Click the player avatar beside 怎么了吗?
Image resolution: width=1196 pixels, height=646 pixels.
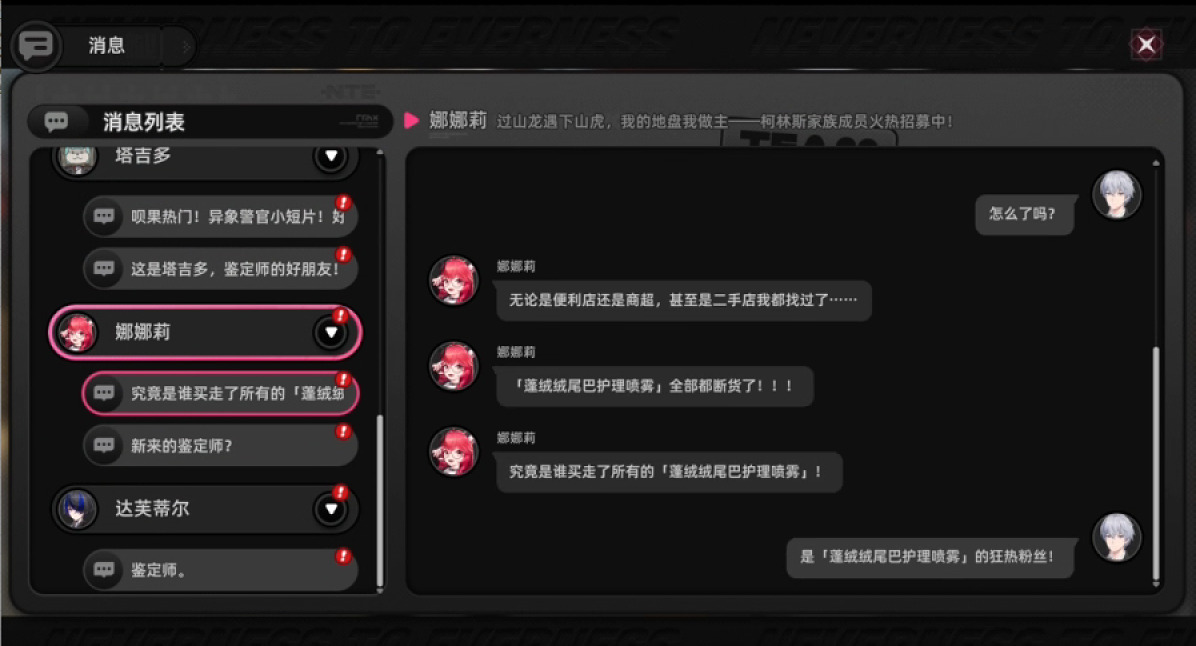click(1117, 194)
